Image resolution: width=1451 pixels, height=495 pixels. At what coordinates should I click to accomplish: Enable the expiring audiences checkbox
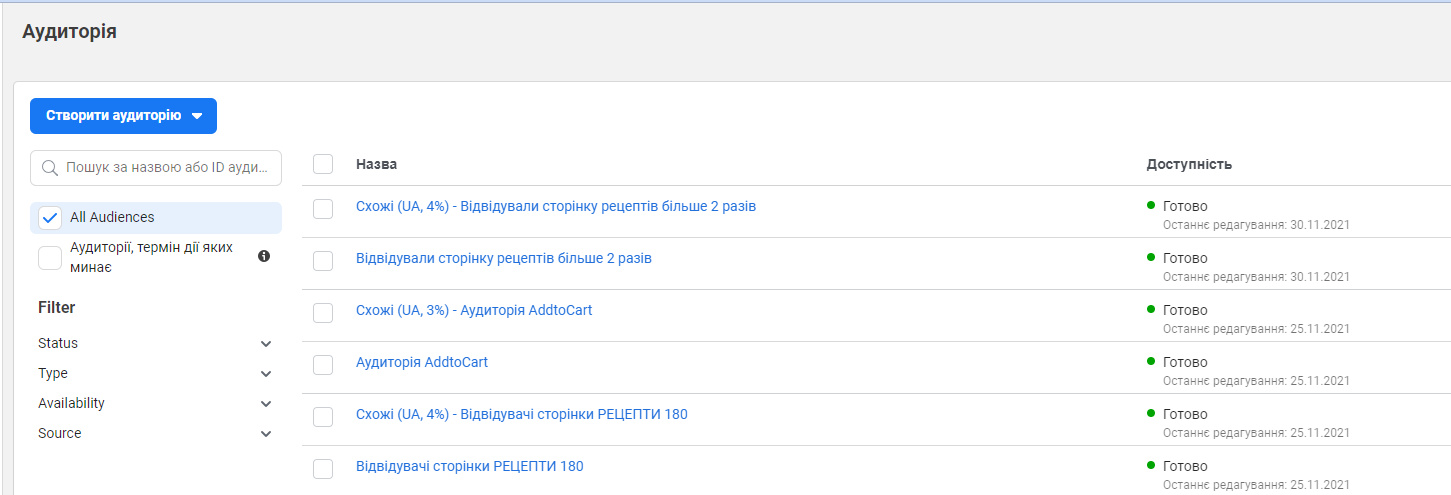point(50,258)
